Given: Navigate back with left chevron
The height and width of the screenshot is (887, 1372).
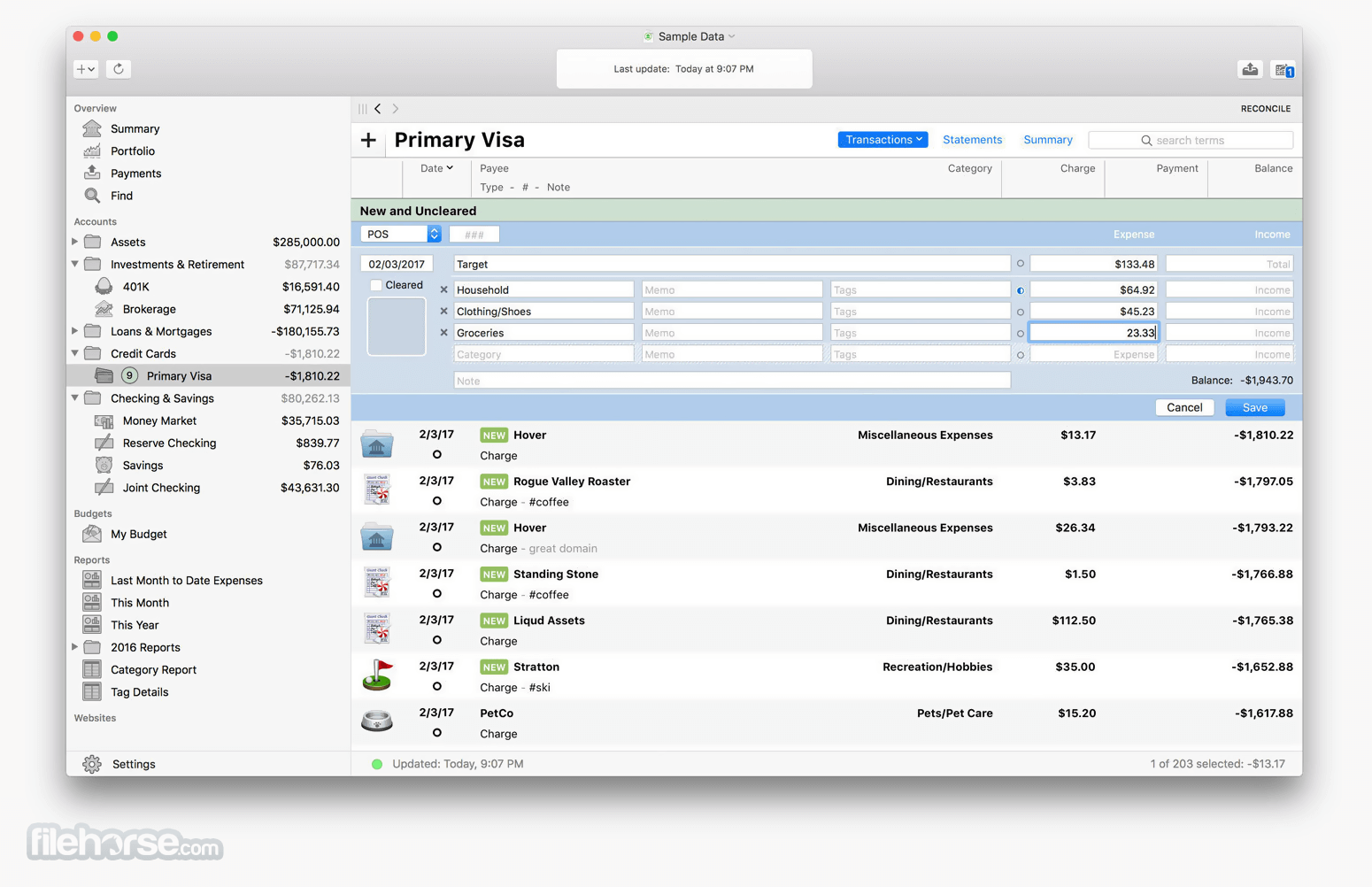Looking at the screenshot, I should 378,109.
